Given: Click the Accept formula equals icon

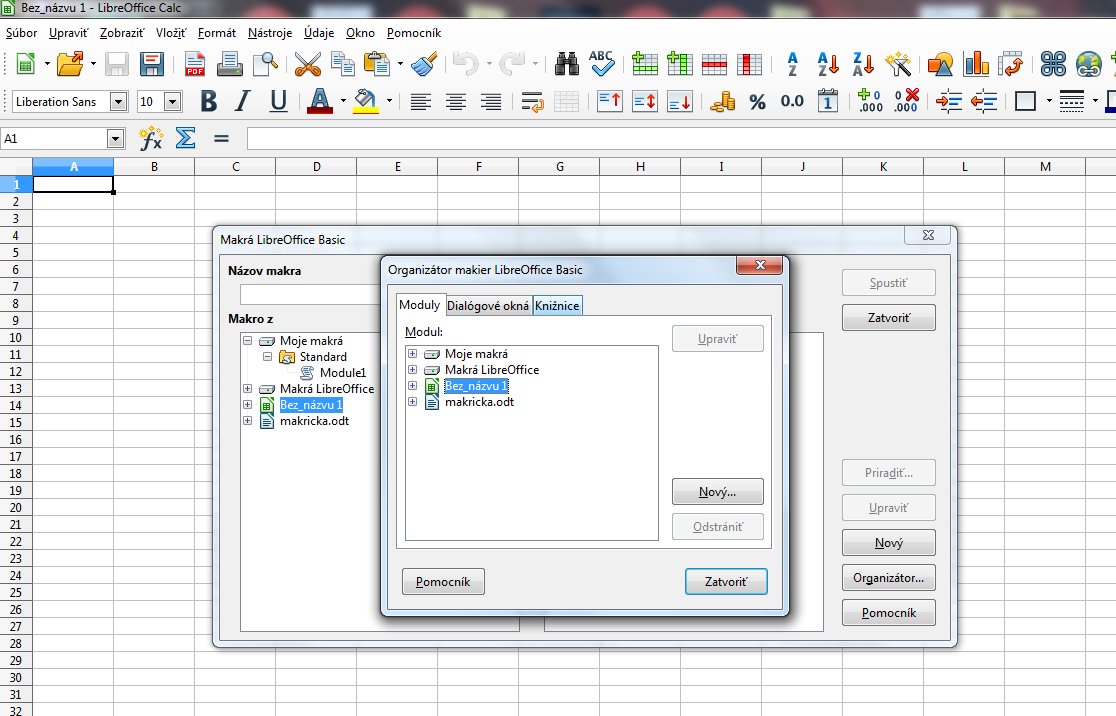Looking at the screenshot, I should click(x=221, y=138).
